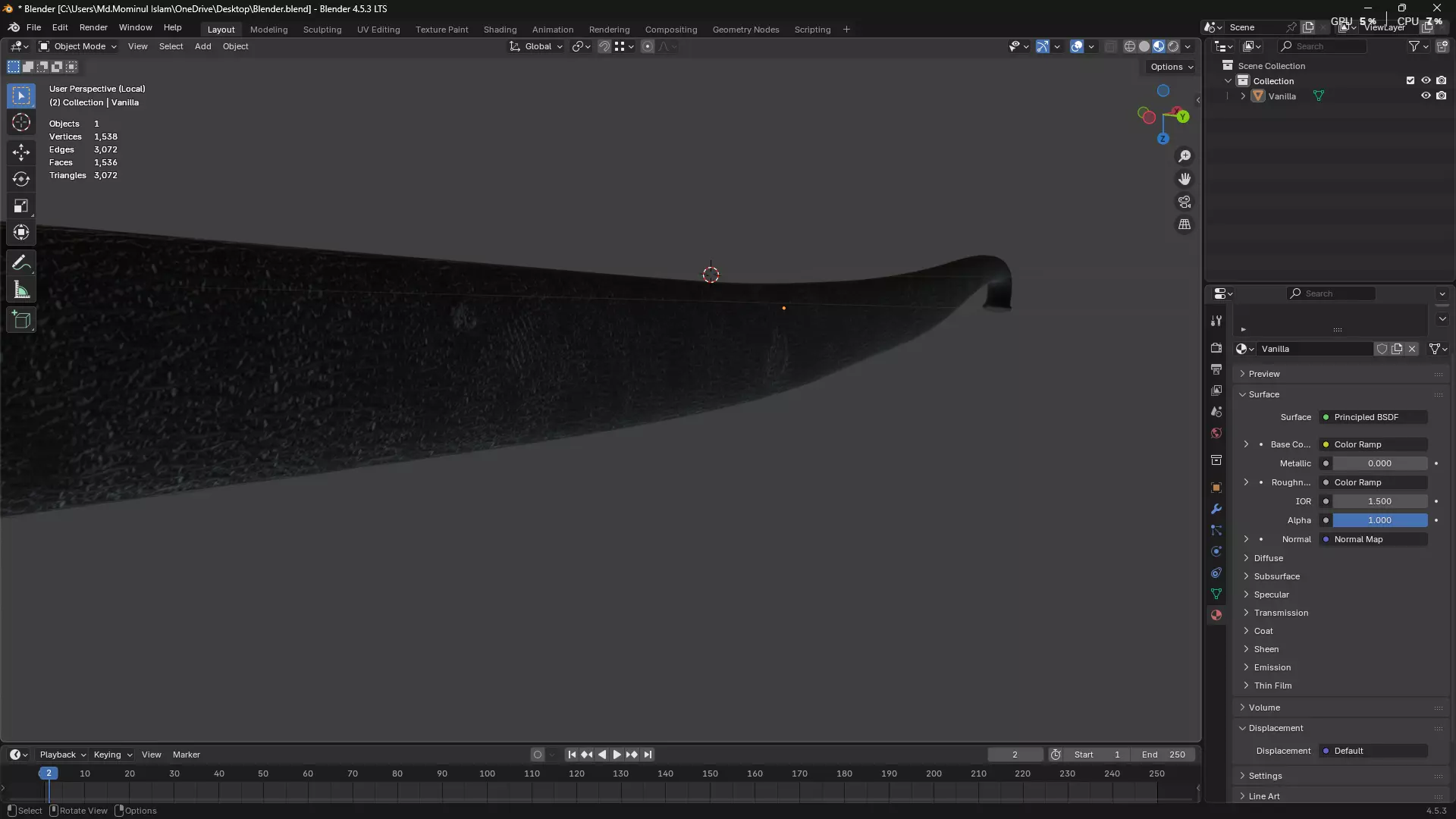Click Base Color's Color Ramp button
The image size is (1456, 819).
[x=1373, y=444]
